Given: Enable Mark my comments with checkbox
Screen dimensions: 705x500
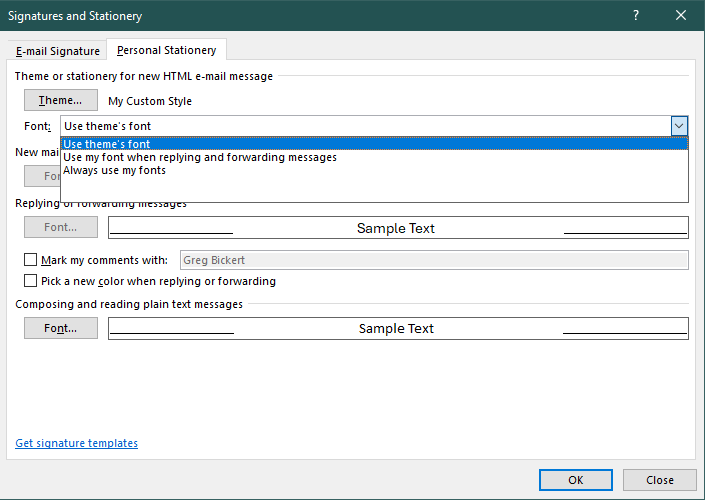Looking at the screenshot, I should (30, 260).
